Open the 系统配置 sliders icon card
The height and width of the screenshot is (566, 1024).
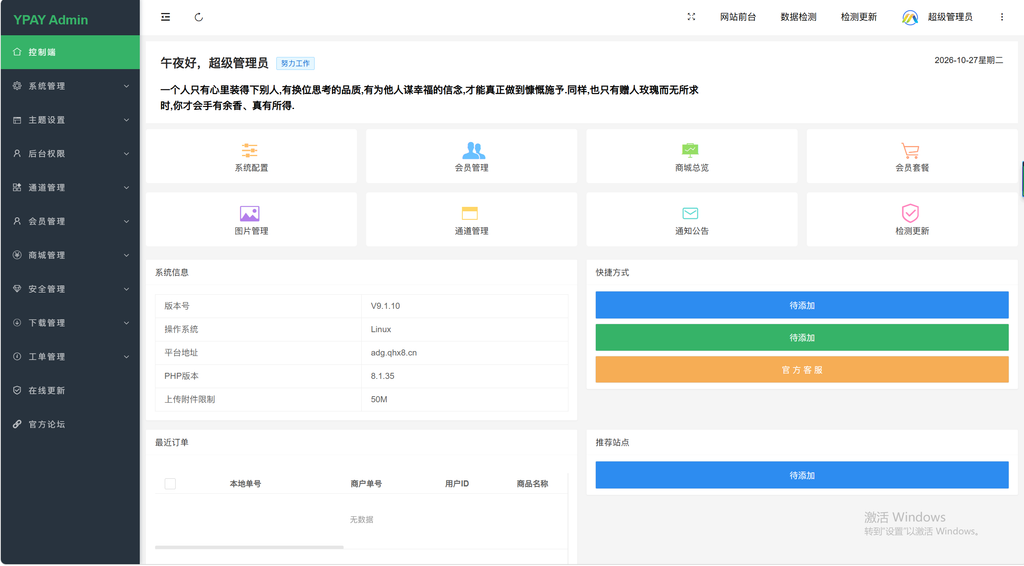tap(249, 151)
